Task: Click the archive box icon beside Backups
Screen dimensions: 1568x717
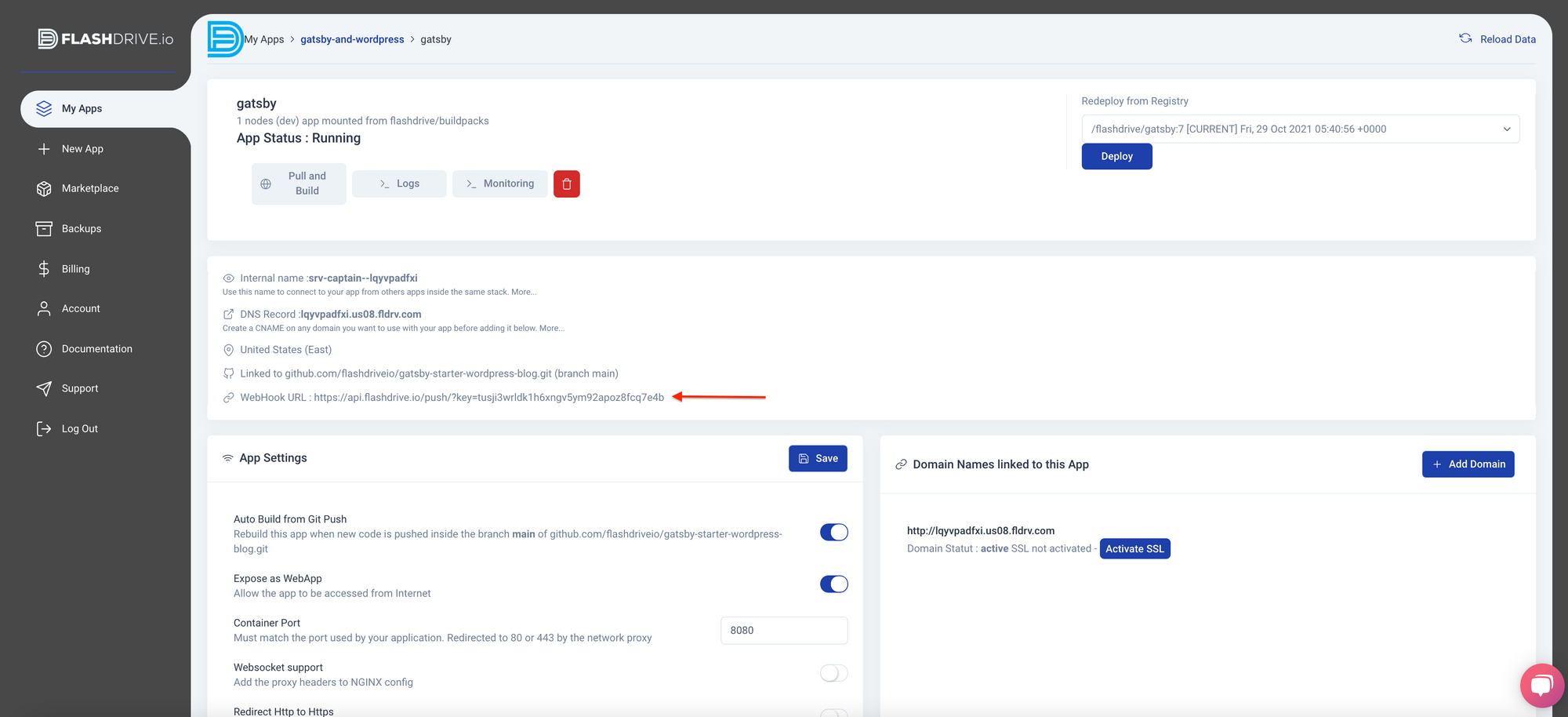Action: 44,229
